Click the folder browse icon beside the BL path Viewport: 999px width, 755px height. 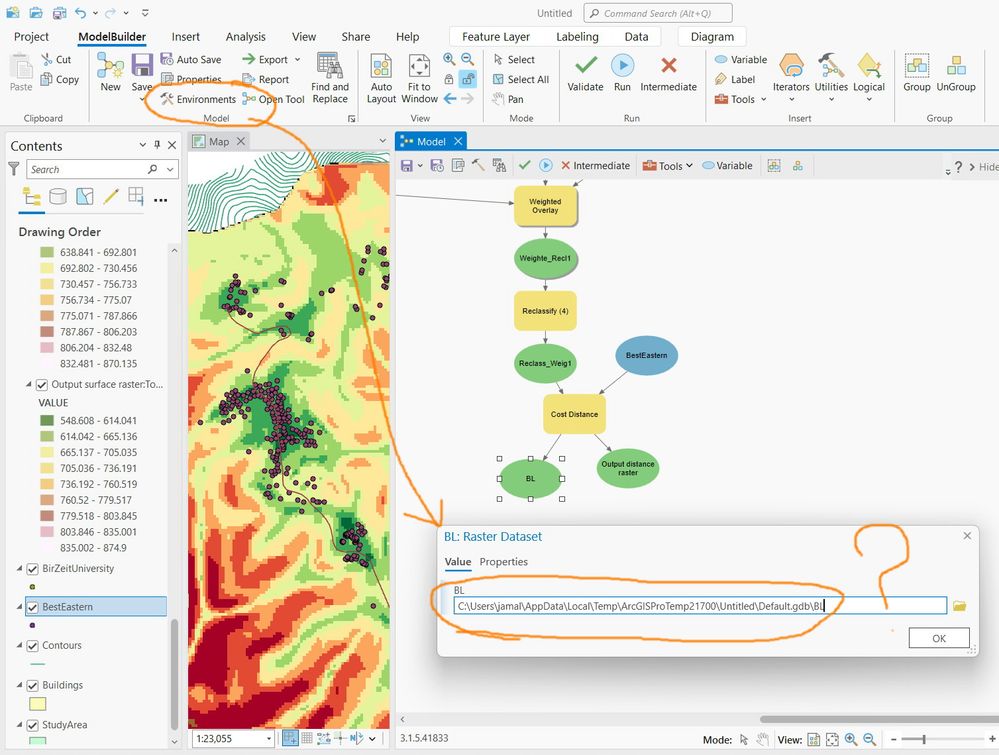pos(959,606)
